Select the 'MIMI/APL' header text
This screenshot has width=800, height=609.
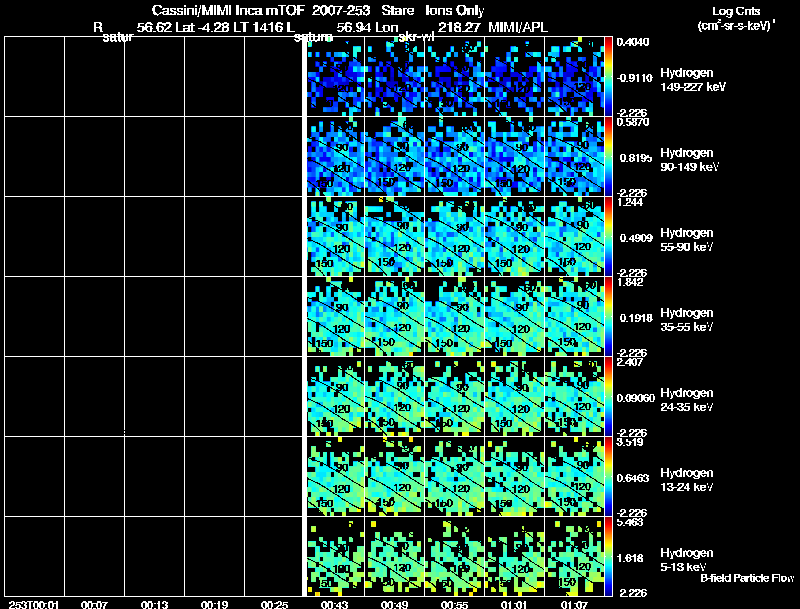pos(518,27)
